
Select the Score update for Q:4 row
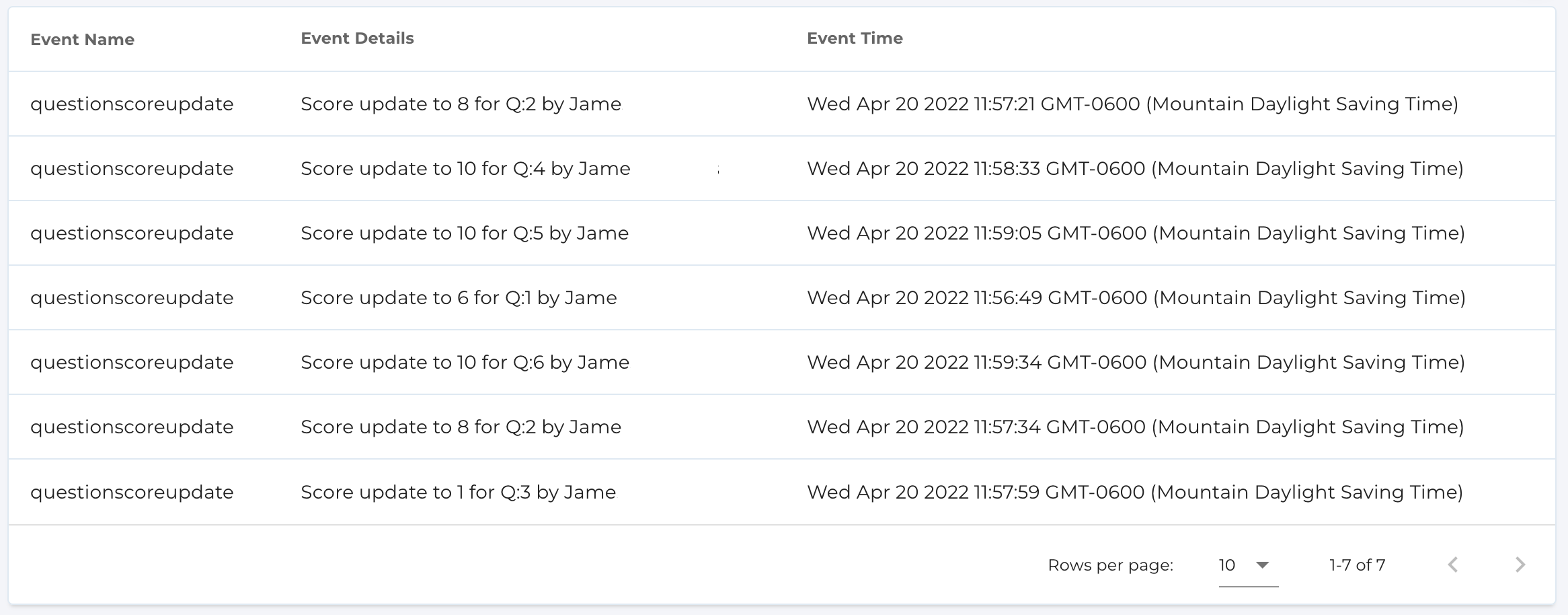click(x=465, y=168)
